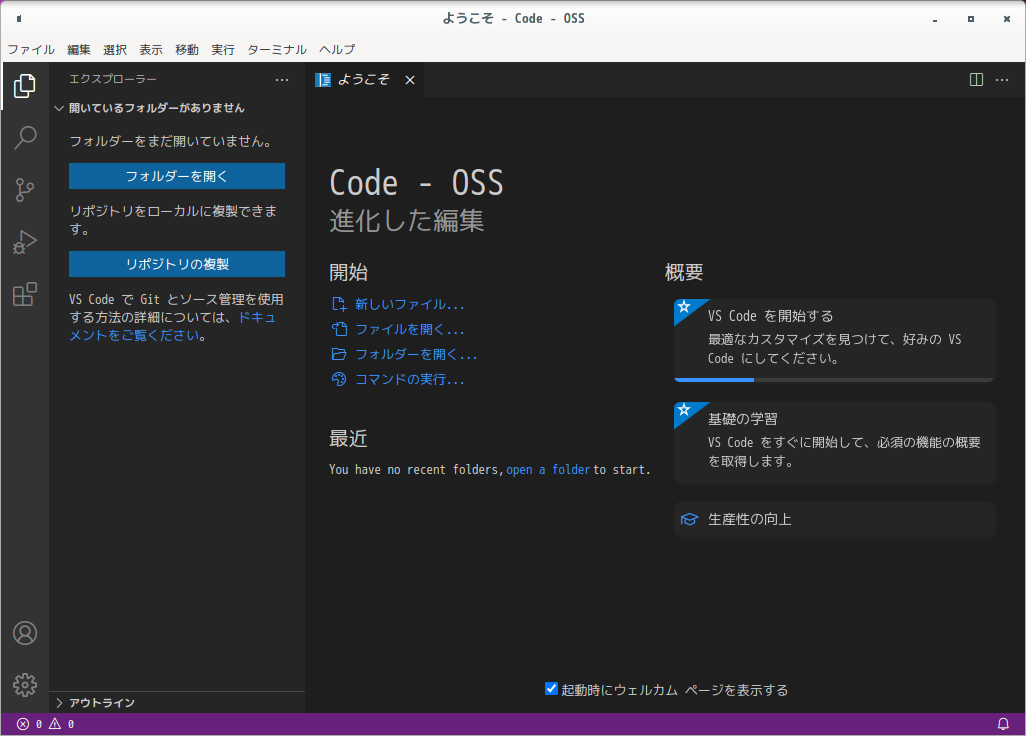1026x736 pixels.
Task: Click the 開始 heading
Action: 348,272
